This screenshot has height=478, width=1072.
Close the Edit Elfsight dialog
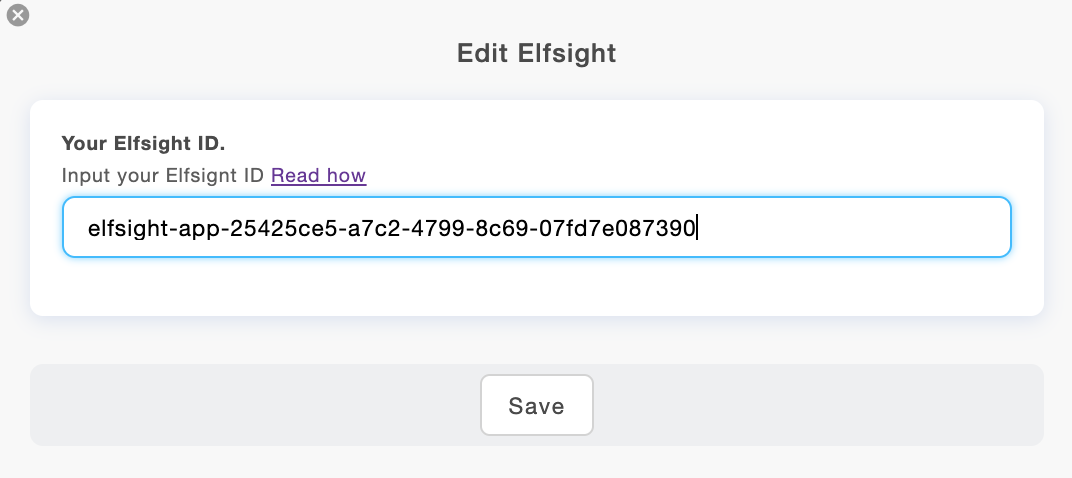point(17,15)
